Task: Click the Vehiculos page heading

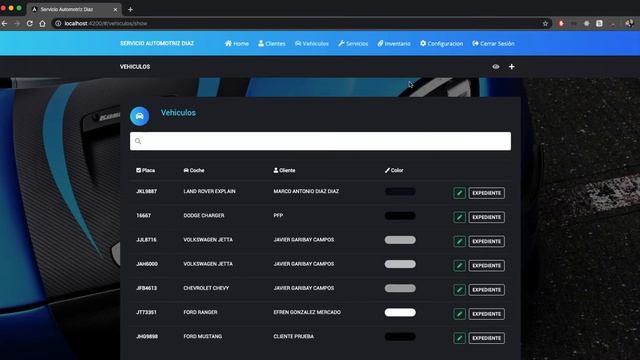Action: click(178, 113)
